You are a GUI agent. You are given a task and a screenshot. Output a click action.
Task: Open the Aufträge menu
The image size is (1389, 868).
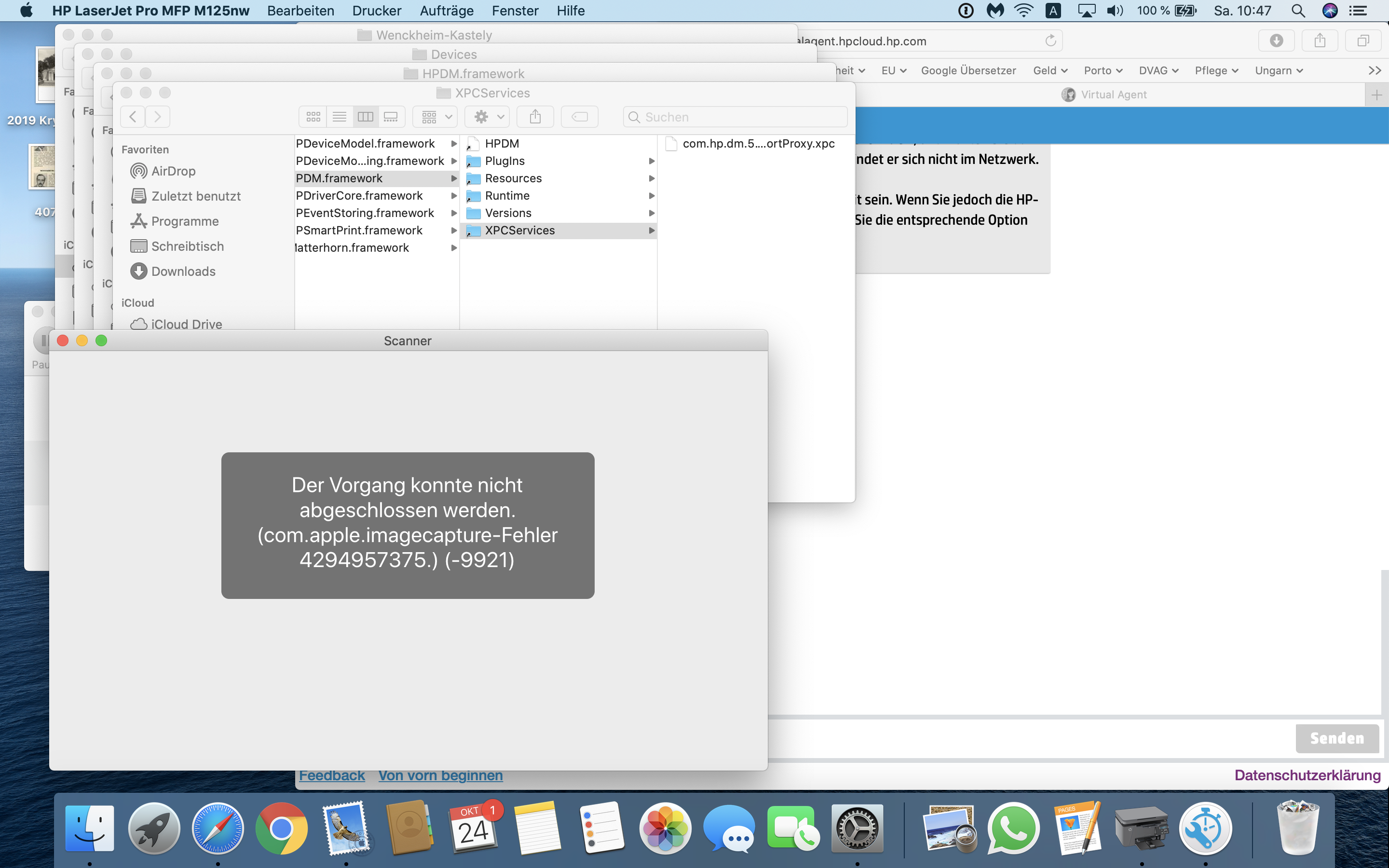tap(447, 11)
